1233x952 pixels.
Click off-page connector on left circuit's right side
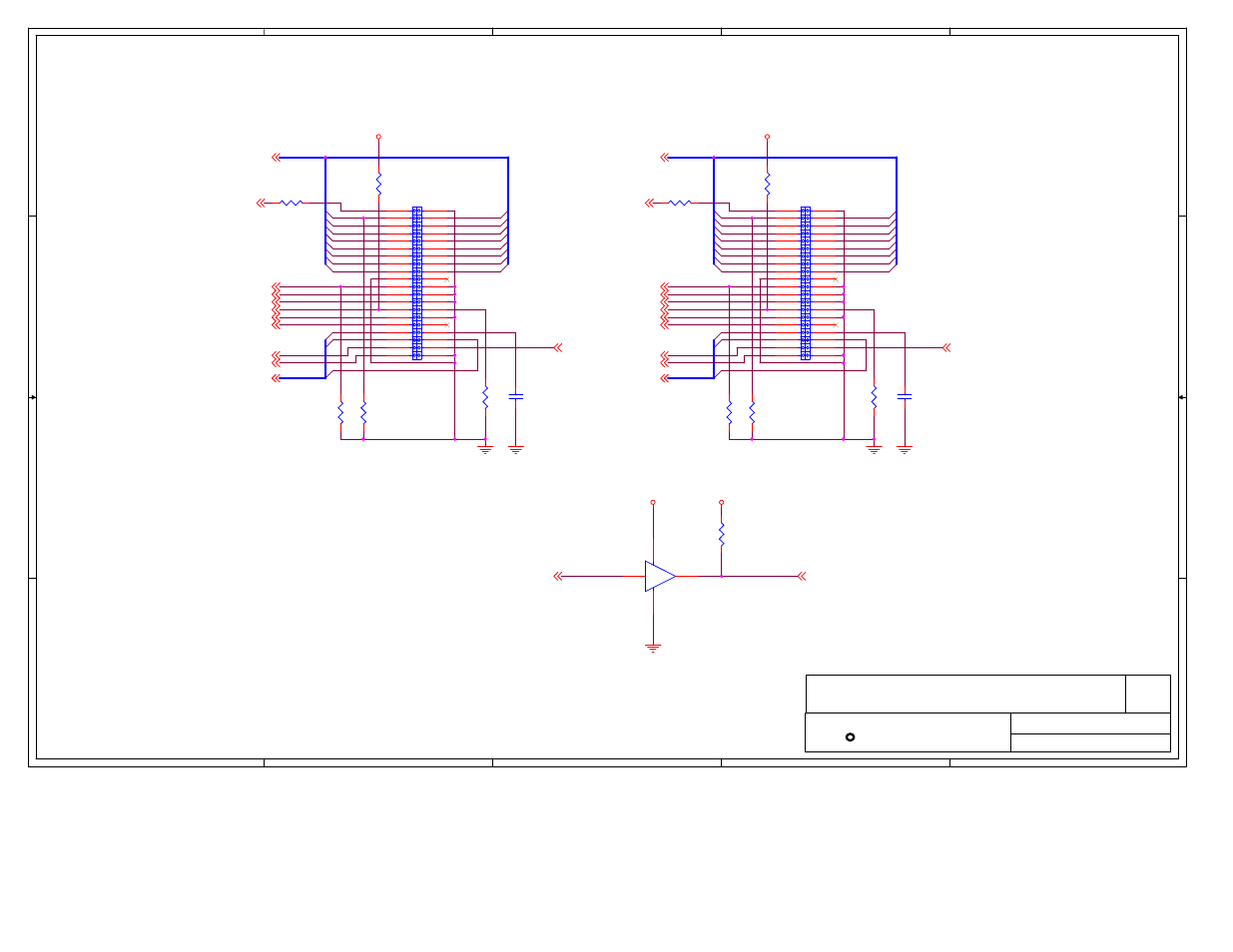point(557,347)
